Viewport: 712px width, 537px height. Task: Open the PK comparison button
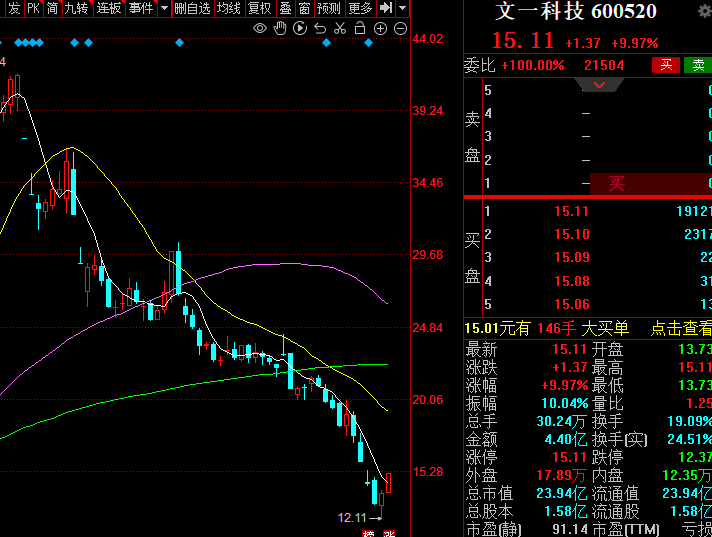[34, 8]
